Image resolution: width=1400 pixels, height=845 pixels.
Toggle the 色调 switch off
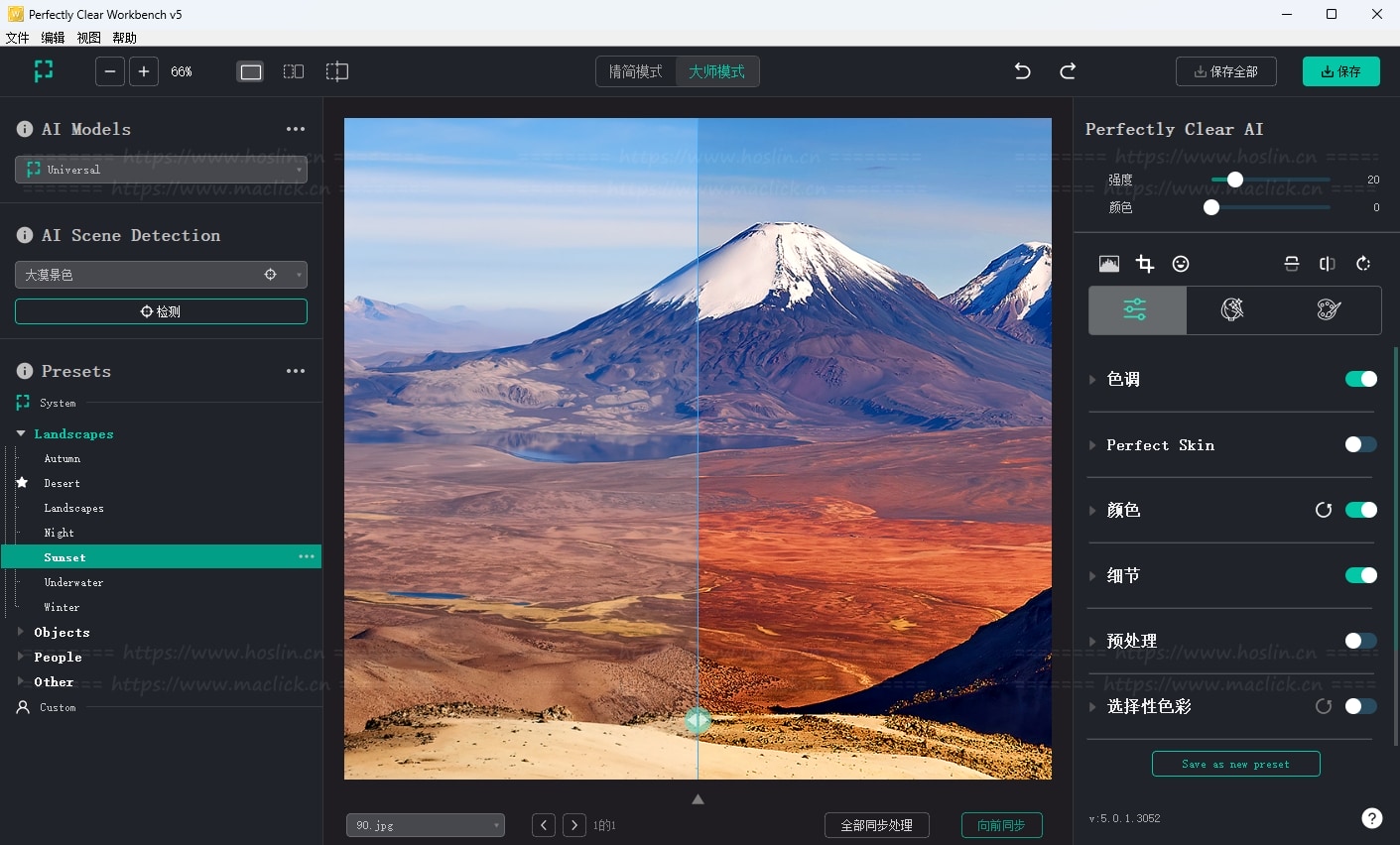[x=1361, y=379]
